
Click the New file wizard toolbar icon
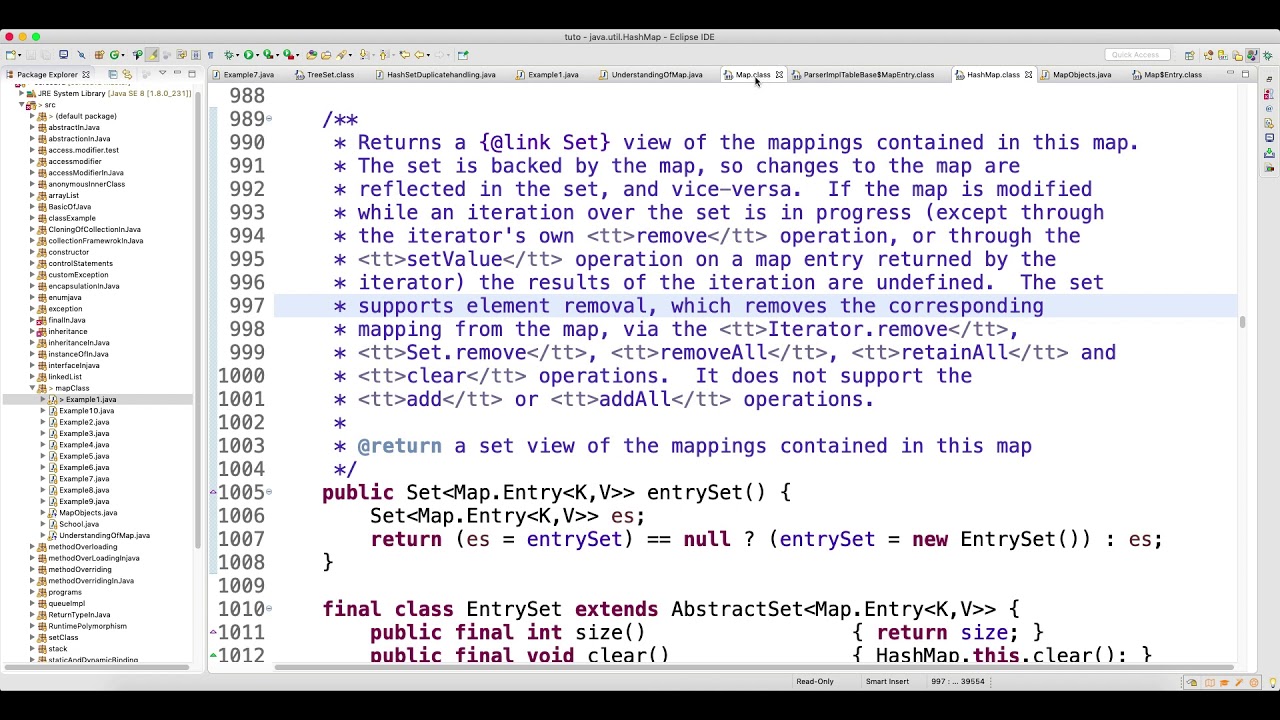coord(10,55)
